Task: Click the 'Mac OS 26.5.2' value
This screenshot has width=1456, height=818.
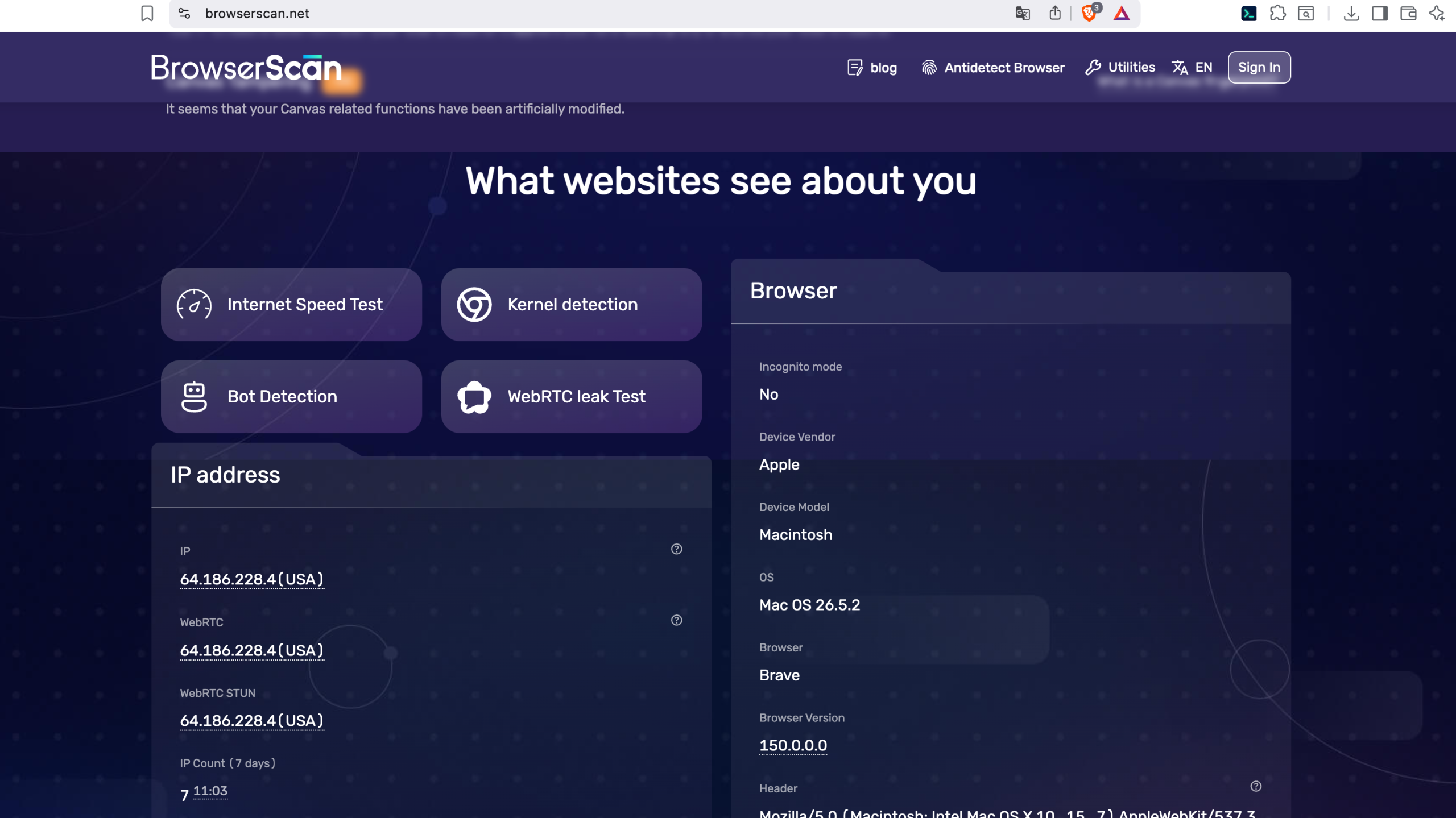Action: pyautogui.click(x=810, y=605)
